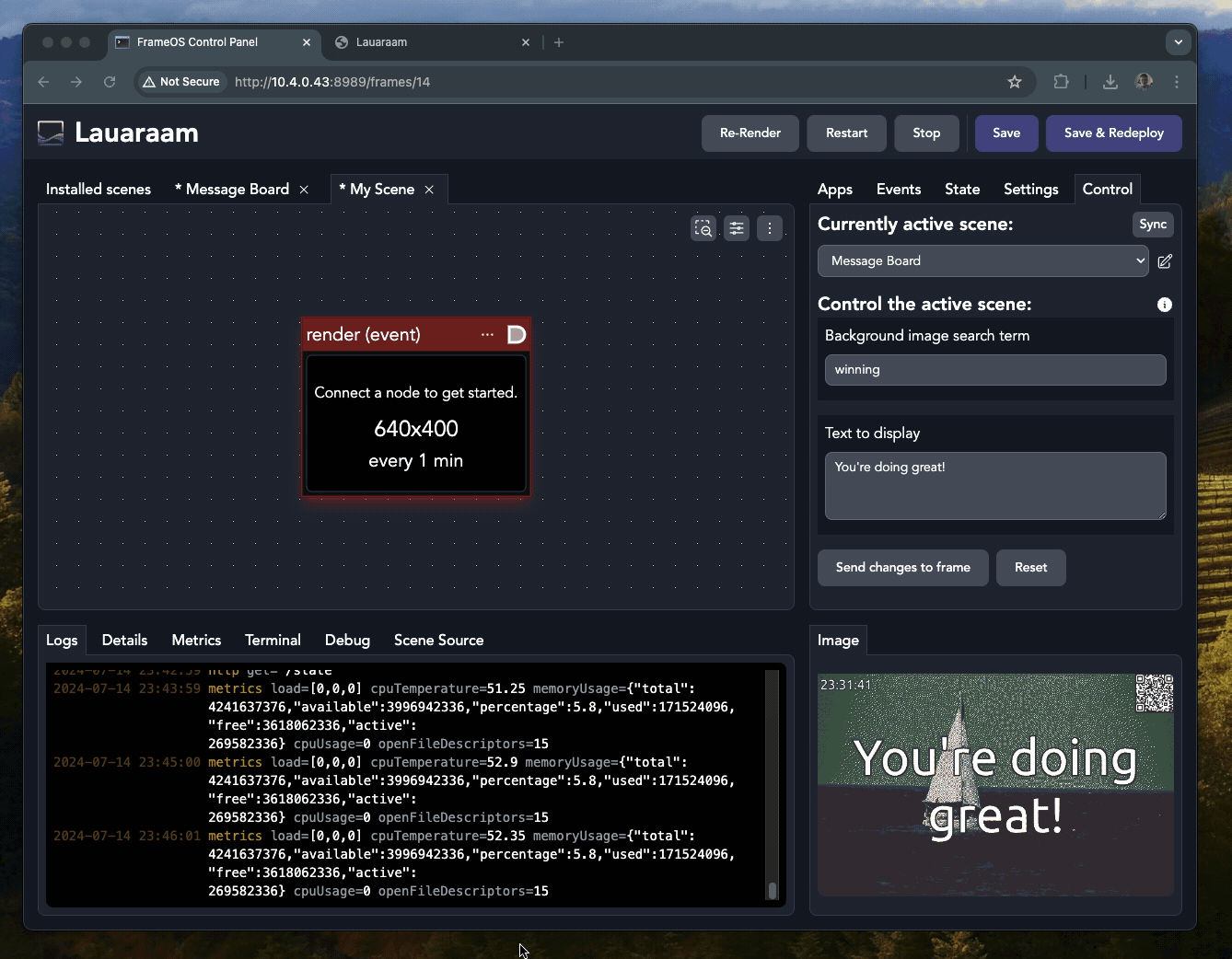Expand the Message Board active scene dropdown
The image size is (1232, 959).
click(x=982, y=261)
